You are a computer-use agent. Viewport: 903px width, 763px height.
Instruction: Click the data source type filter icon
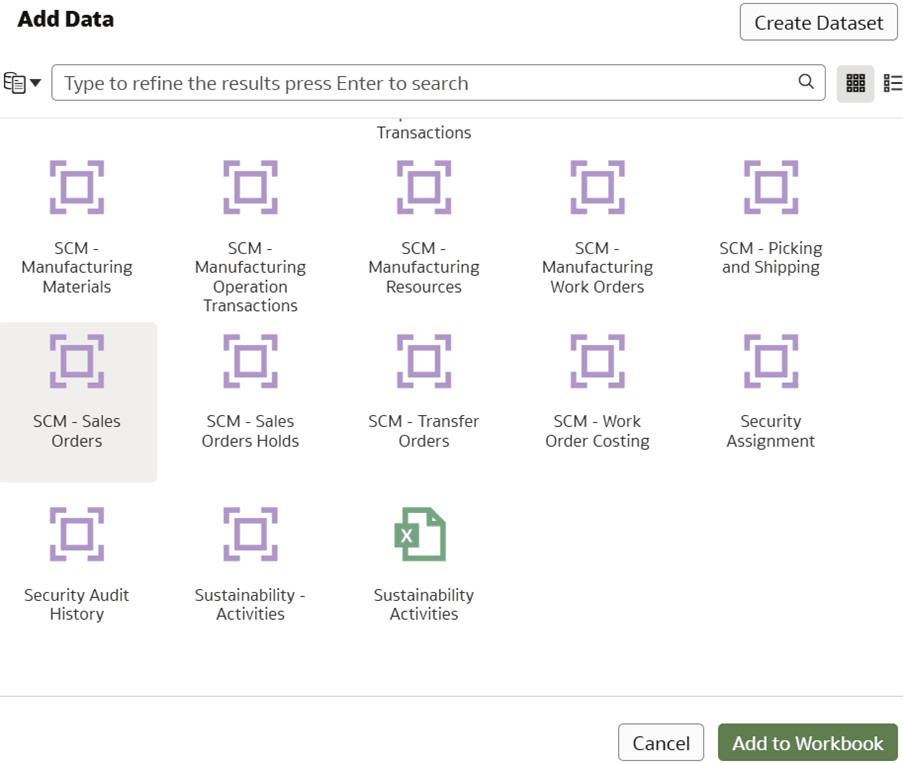pos(14,83)
